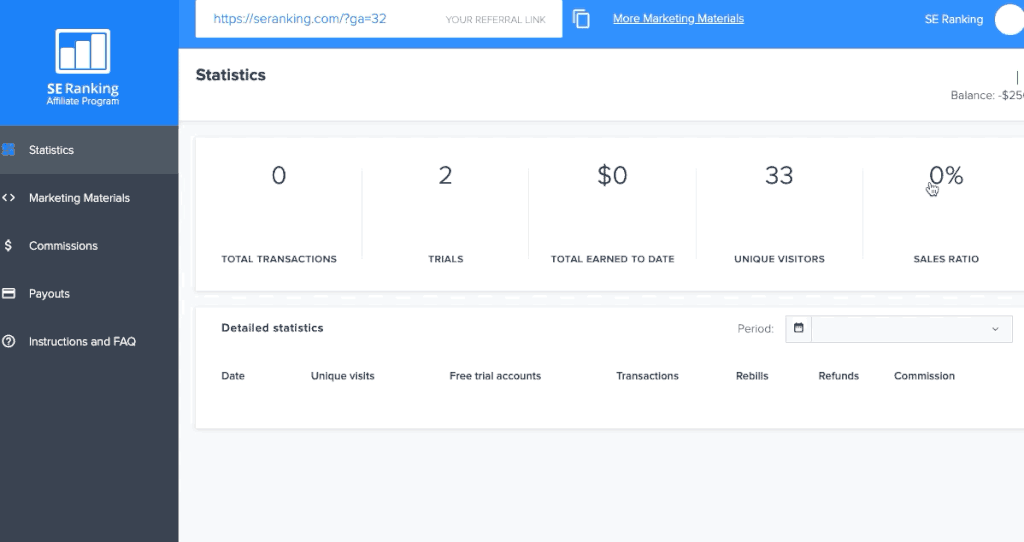The height and width of the screenshot is (542, 1024).
Task: Click the Rebills column header
Action: tap(752, 376)
